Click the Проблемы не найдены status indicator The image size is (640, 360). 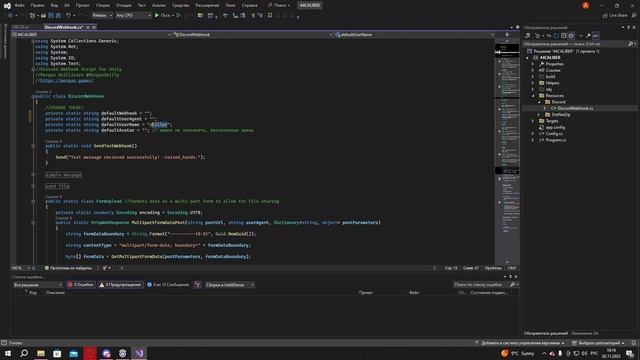click(x=68, y=268)
